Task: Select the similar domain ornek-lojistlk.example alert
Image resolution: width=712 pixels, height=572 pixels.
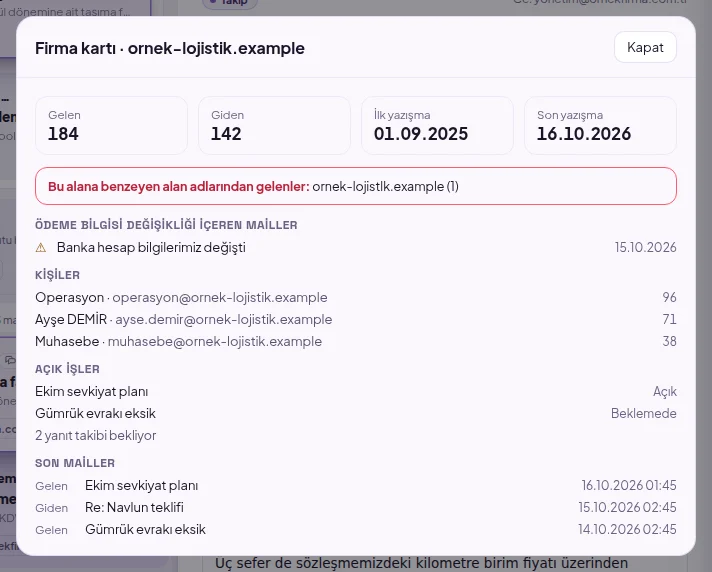Action: click(356, 186)
